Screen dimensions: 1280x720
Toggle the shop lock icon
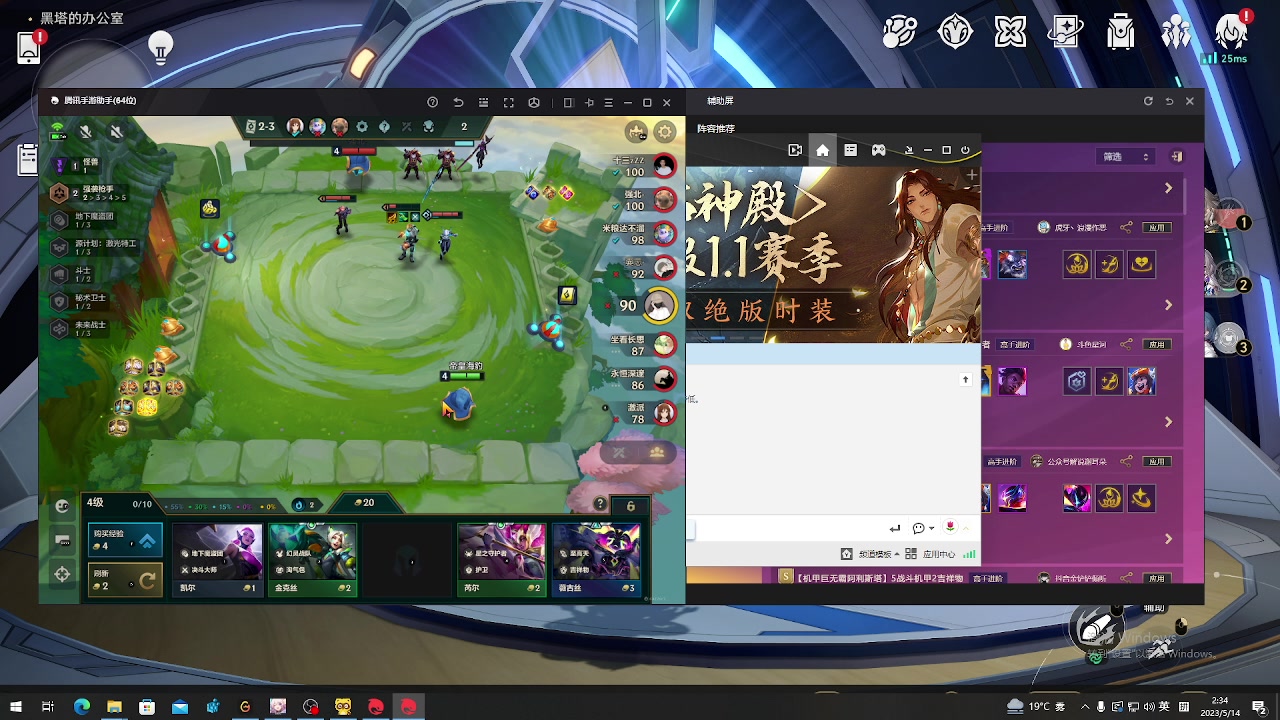[x=630, y=505]
